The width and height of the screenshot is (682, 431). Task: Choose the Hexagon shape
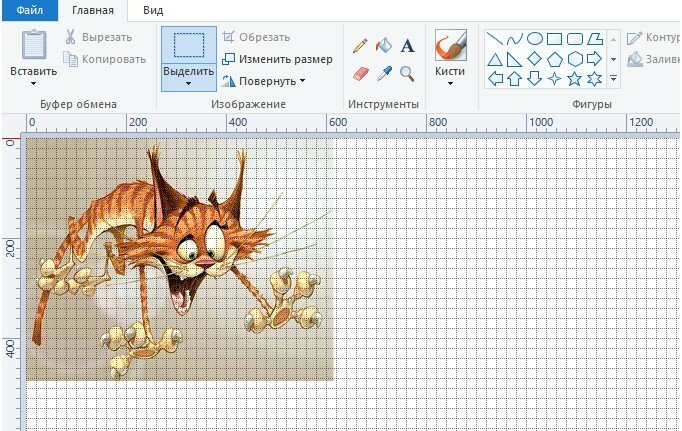pos(575,59)
